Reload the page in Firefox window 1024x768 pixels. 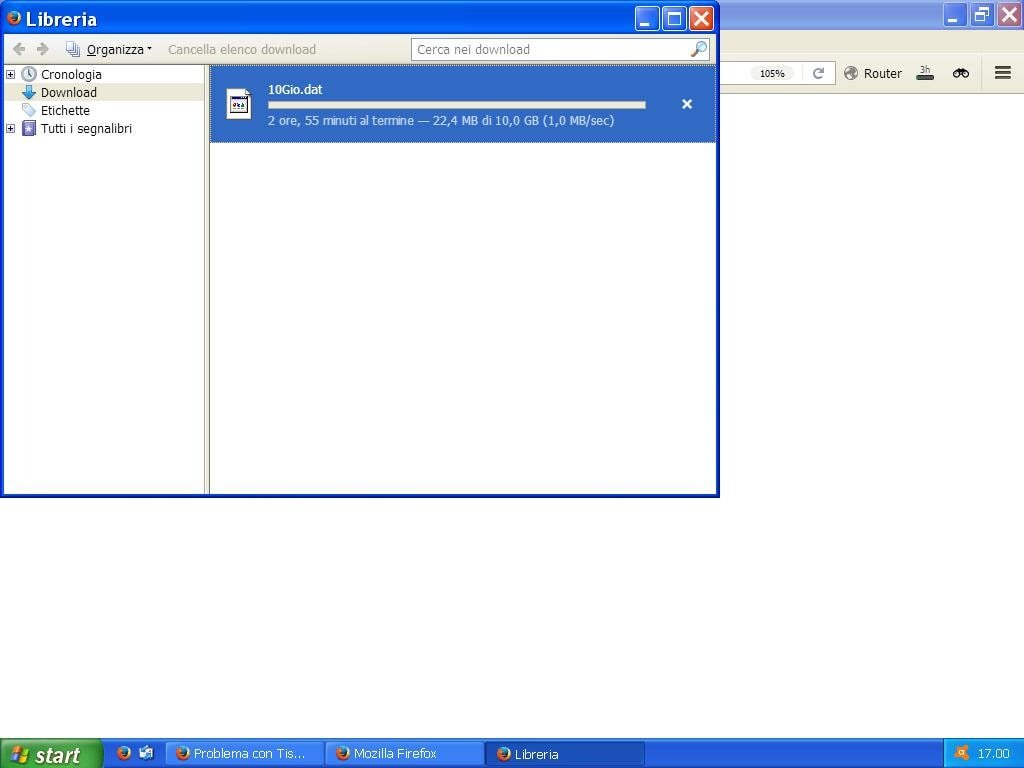(x=818, y=73)
